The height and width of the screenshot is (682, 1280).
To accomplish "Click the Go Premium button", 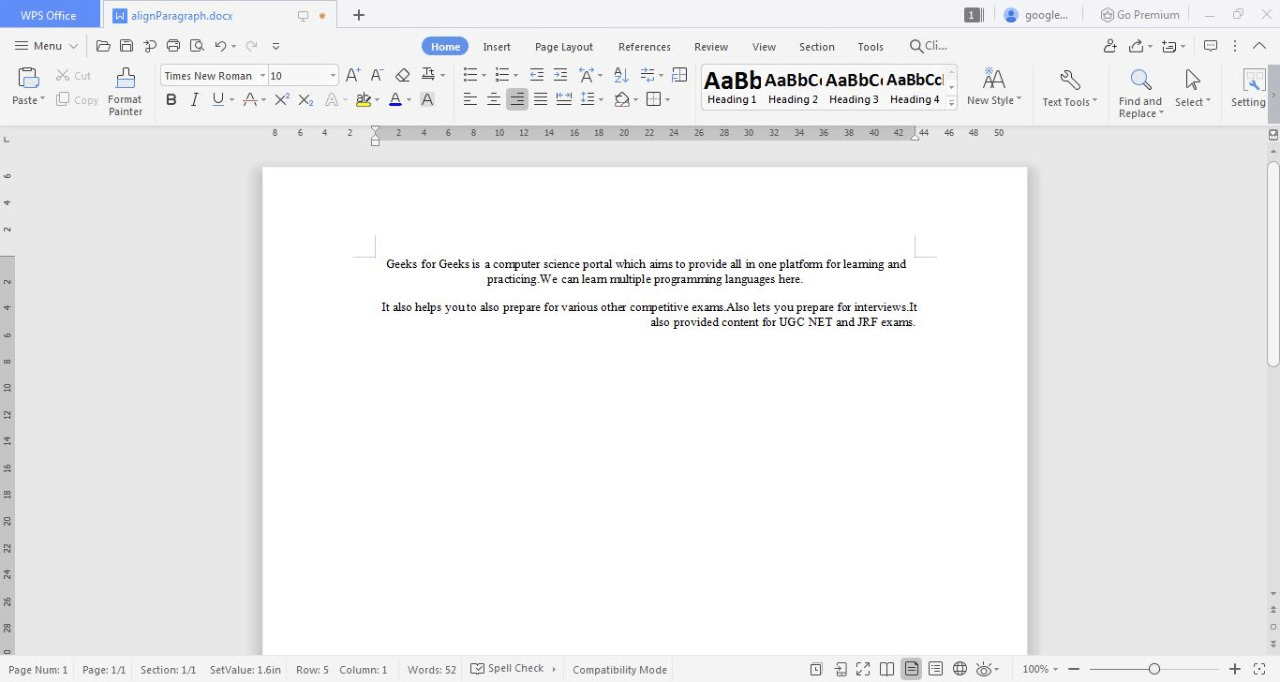I will (1140, 15).
